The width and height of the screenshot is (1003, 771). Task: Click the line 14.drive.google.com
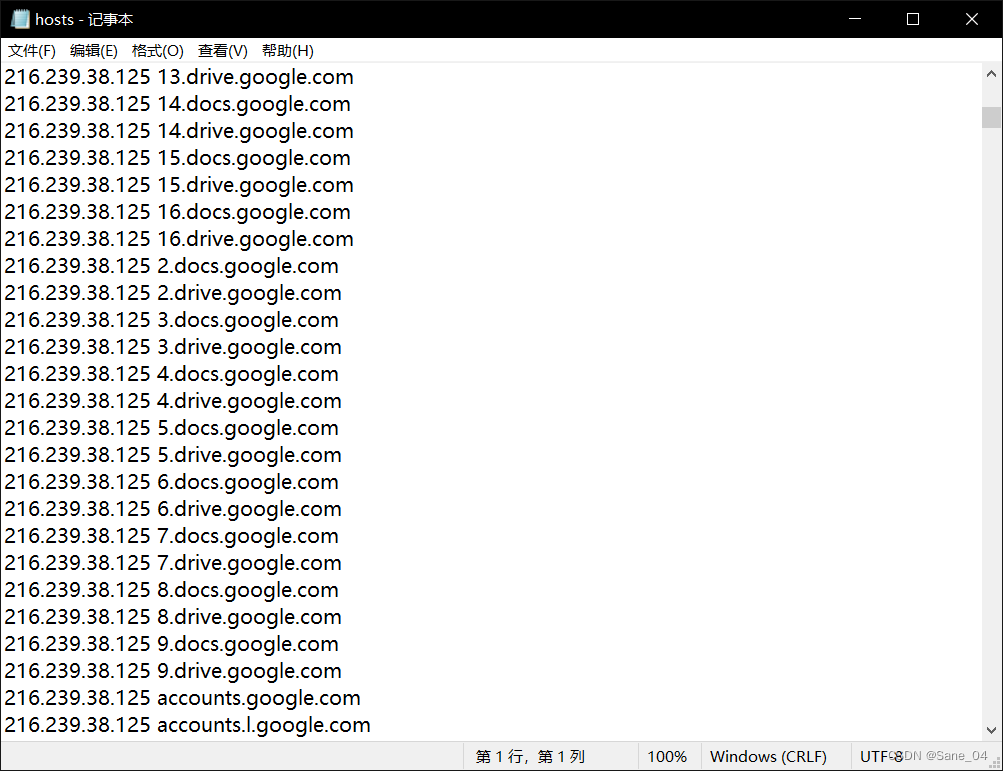pos(179,131)
